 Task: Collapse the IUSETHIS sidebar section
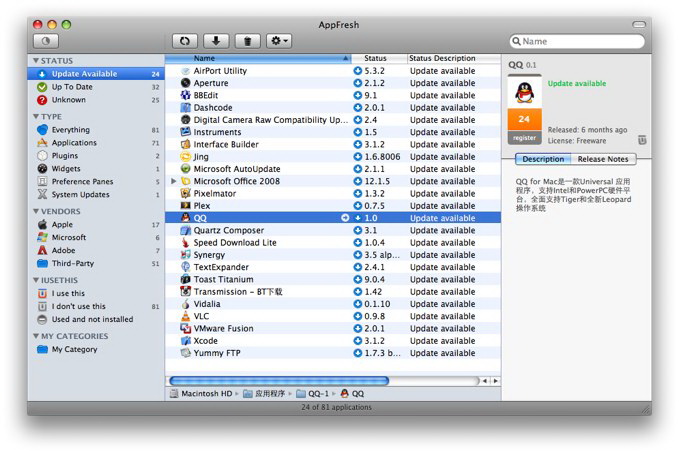(x=36, y=280)
